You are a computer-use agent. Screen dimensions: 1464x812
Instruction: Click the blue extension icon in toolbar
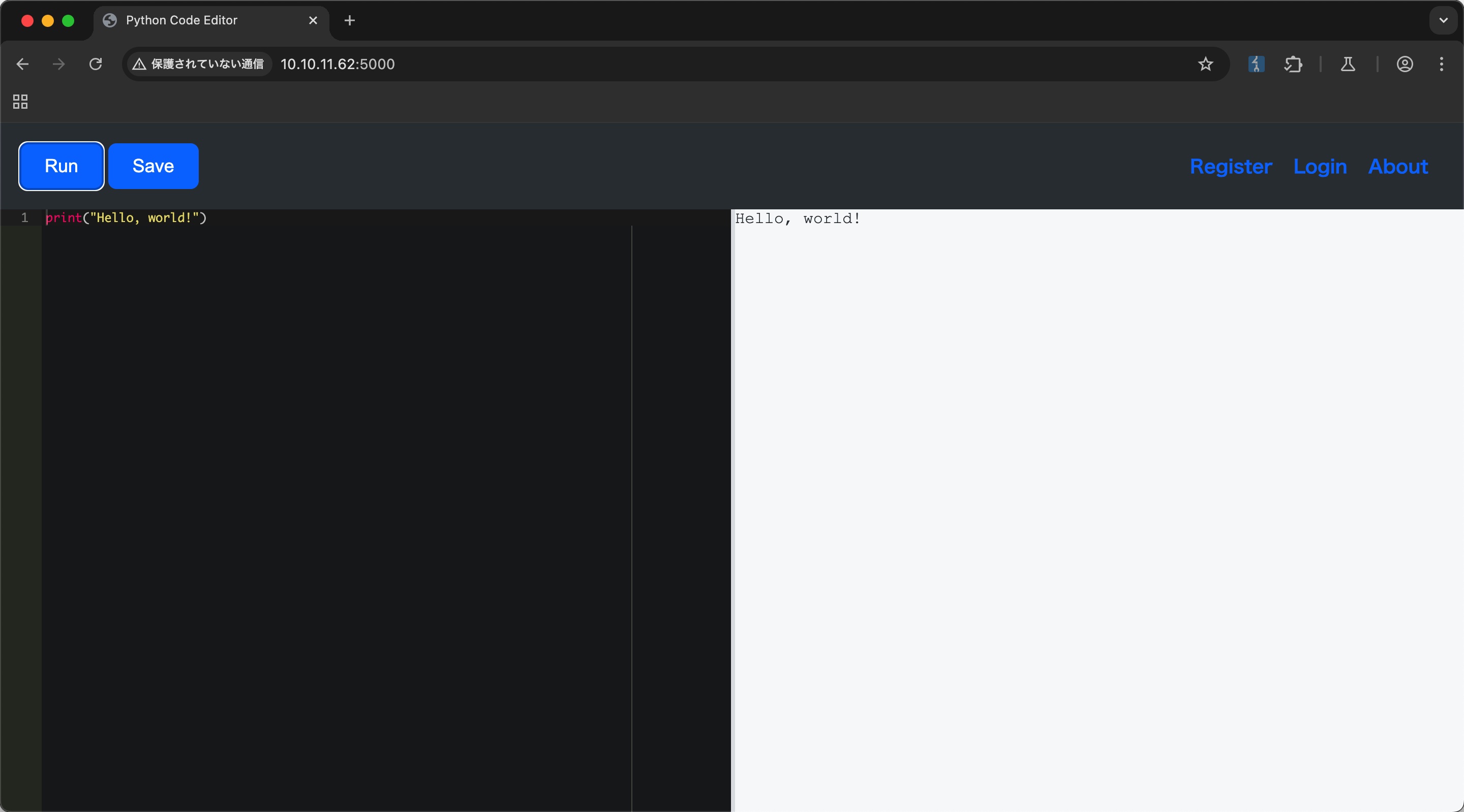(x=1256, y=64)
